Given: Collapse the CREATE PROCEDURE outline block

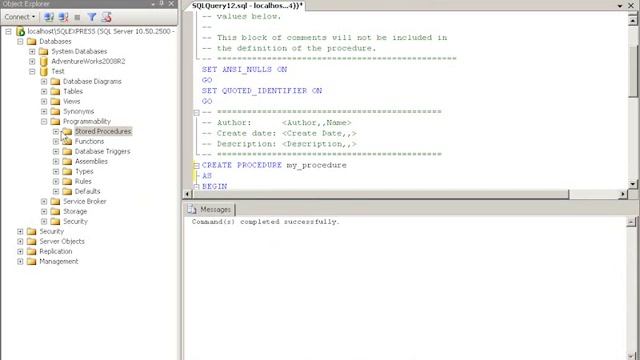Looking at the screenshot, I should 196,166.
